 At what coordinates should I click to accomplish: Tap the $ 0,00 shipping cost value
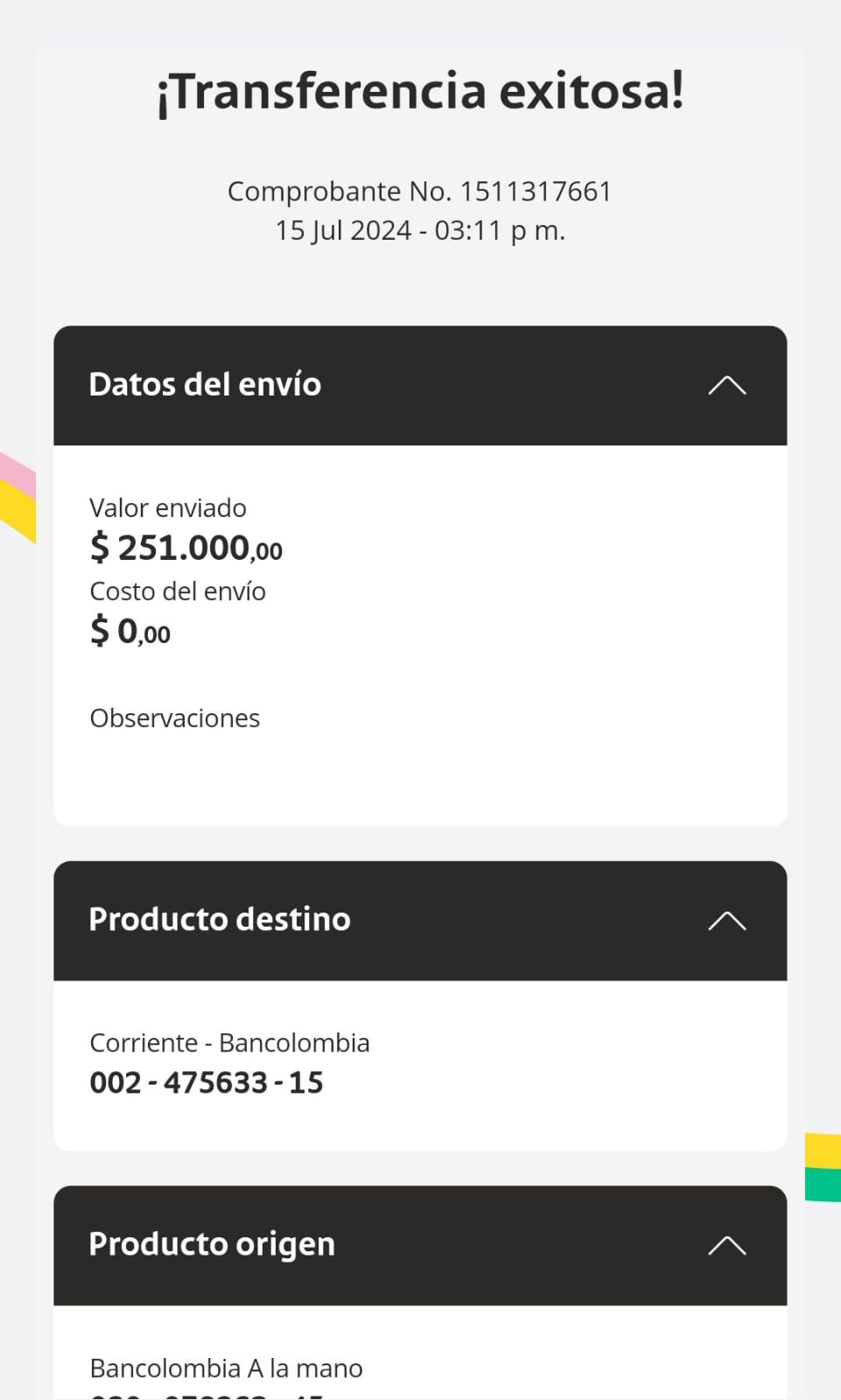tap(130, 631)
